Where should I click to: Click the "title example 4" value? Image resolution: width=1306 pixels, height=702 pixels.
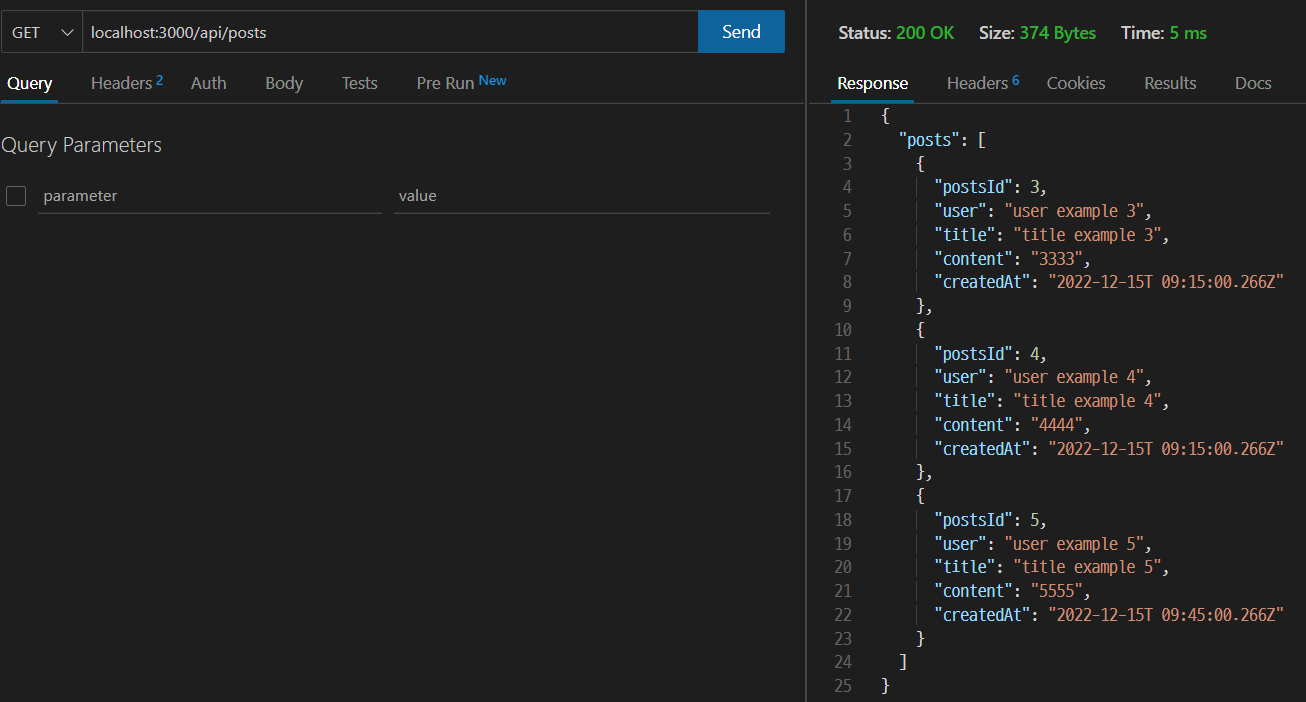tap(1087, 401)
